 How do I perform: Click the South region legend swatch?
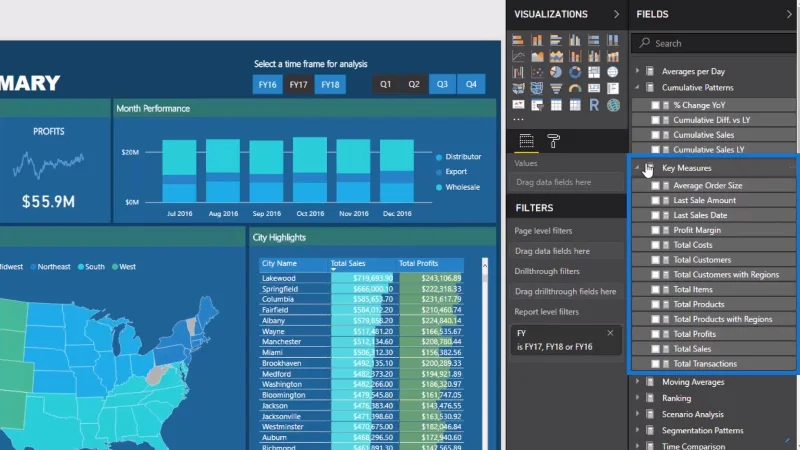81,267
